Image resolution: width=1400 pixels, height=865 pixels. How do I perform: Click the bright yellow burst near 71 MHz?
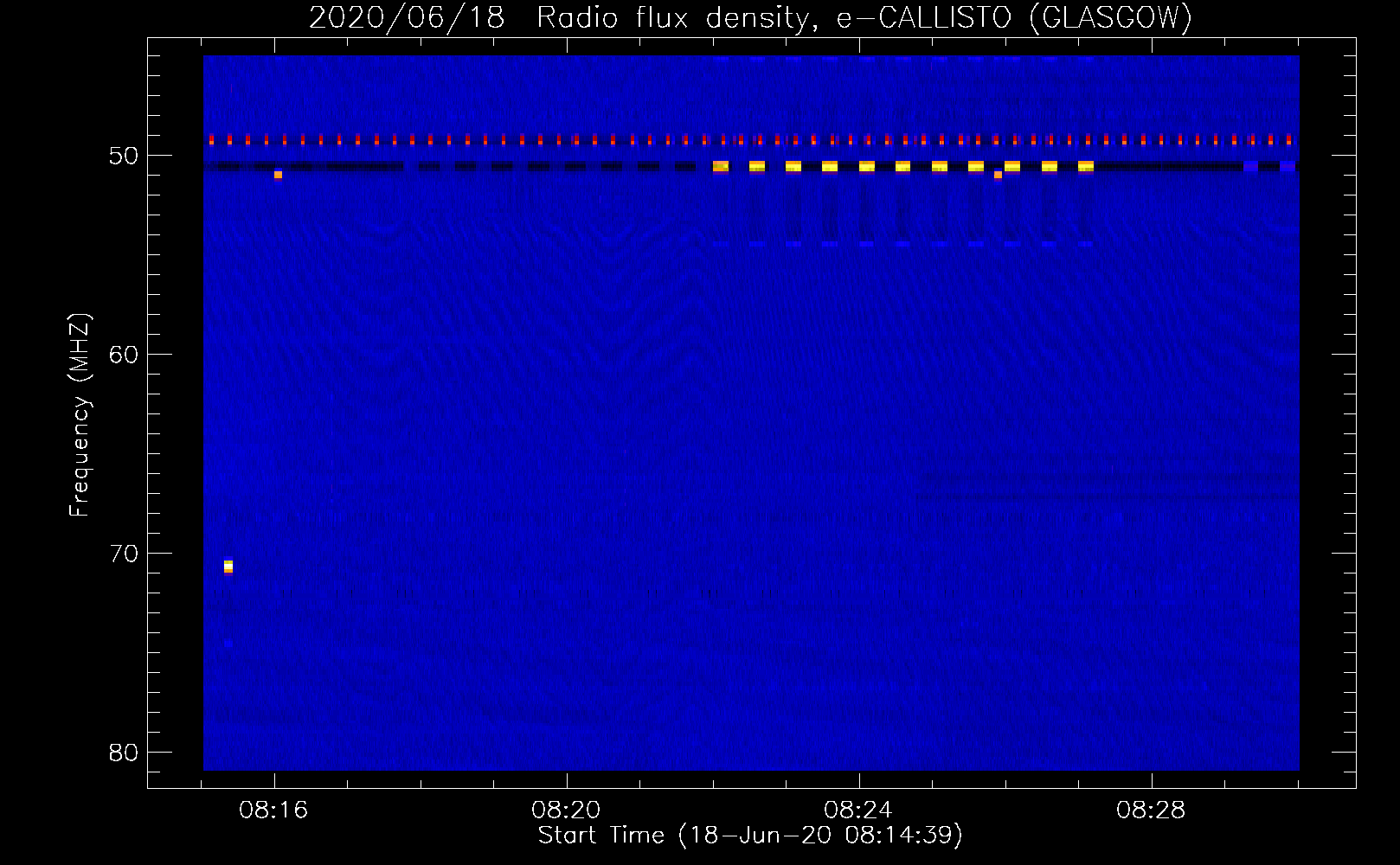click(228, 567)
